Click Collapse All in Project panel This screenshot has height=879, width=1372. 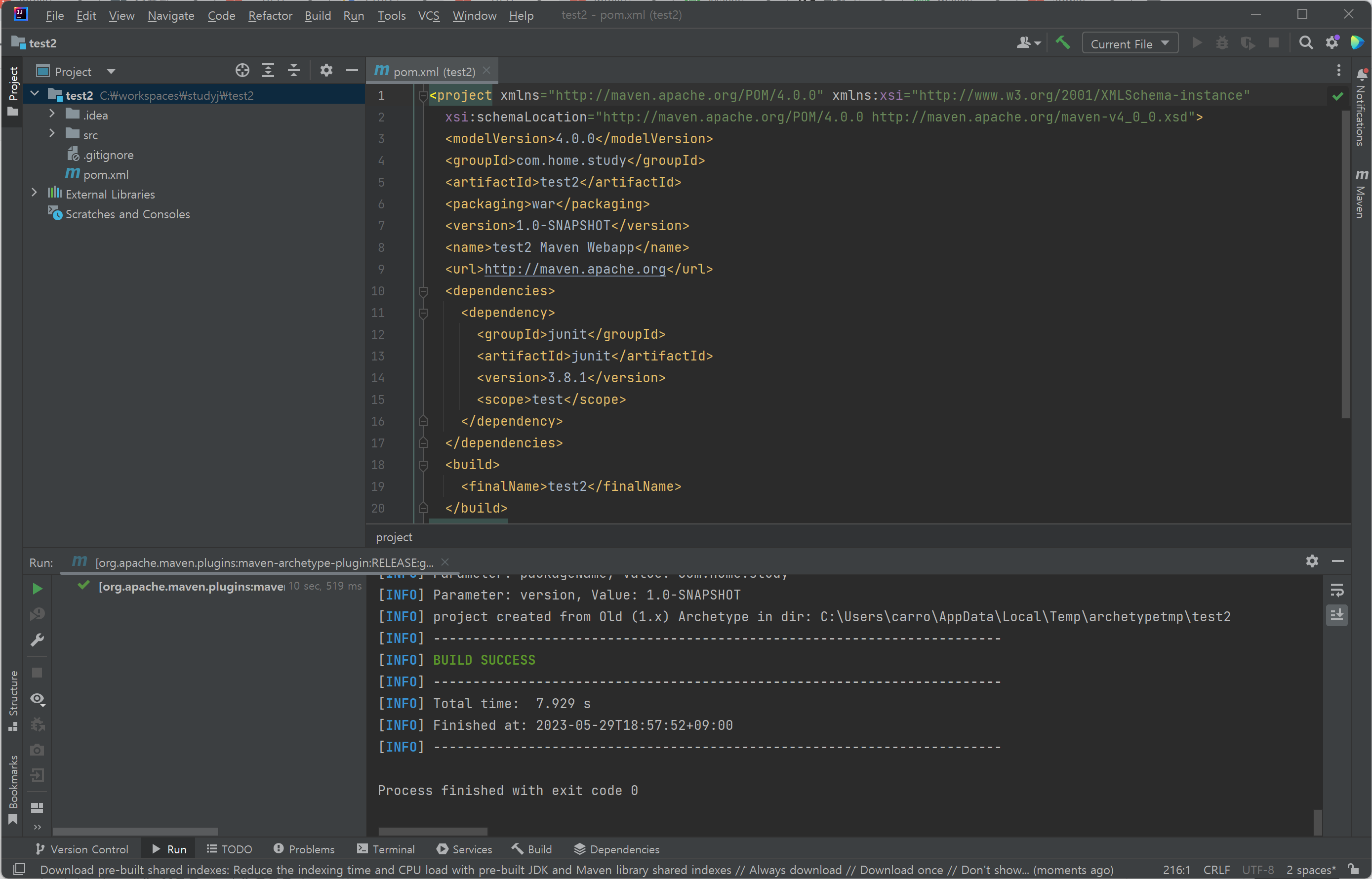point(293,71)
